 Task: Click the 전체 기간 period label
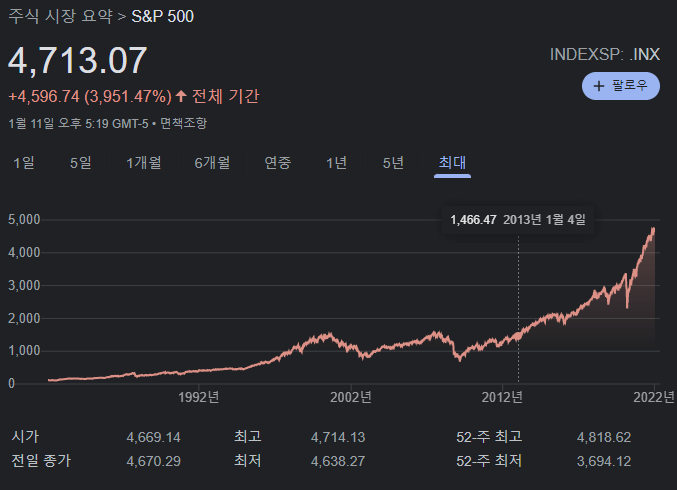pos(225,96)
